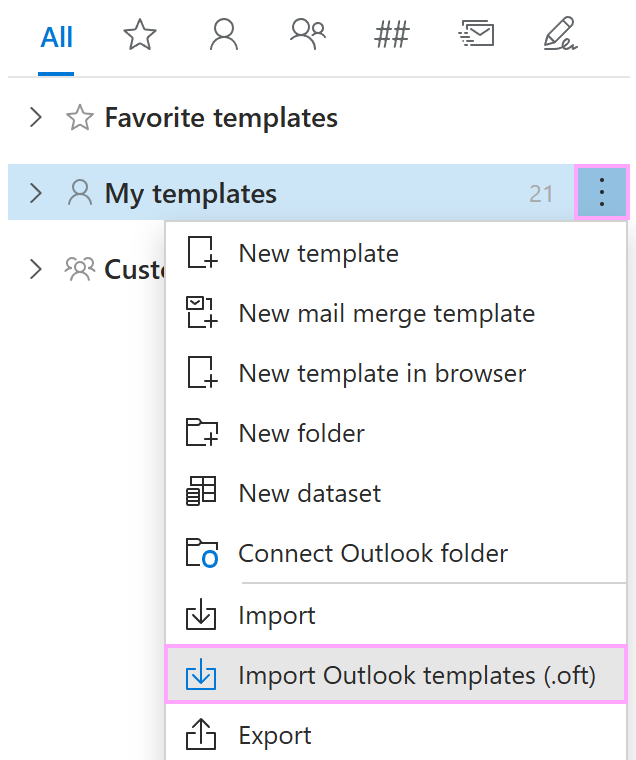Image resolution: width=636 pixels, height=760 pixels.
Task: Choose New mail merge template
Action: click(396, 313)
